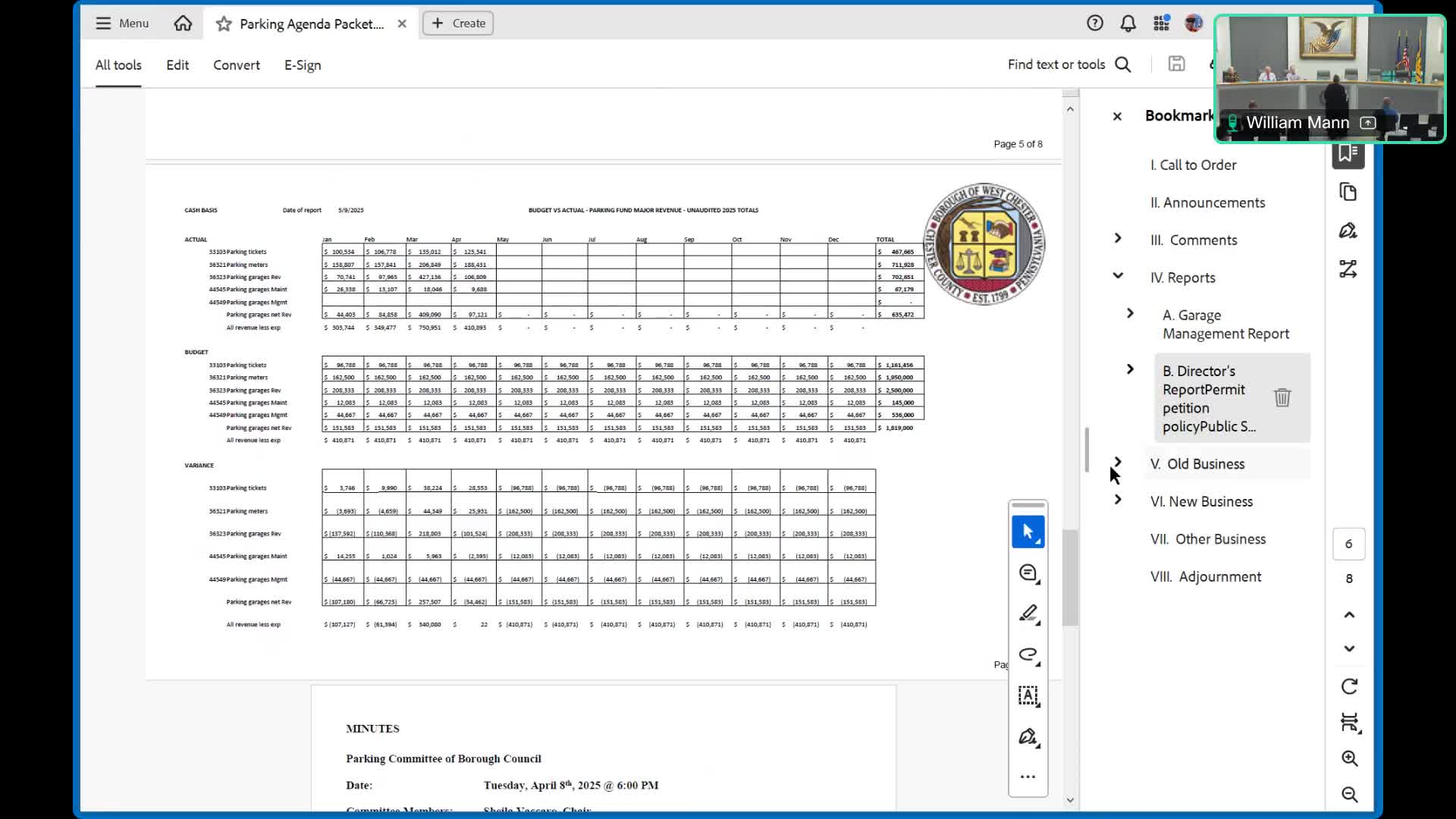Click the scroll down arrow of document
The height and width of the screenshot is (819, 1456).
click(1070, 800)
